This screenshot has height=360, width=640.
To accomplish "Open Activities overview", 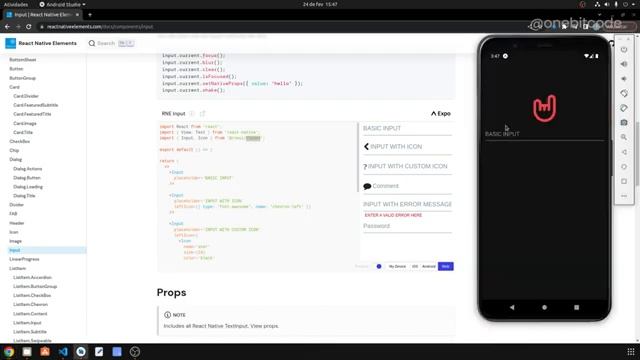I will (x=16, y=4).
